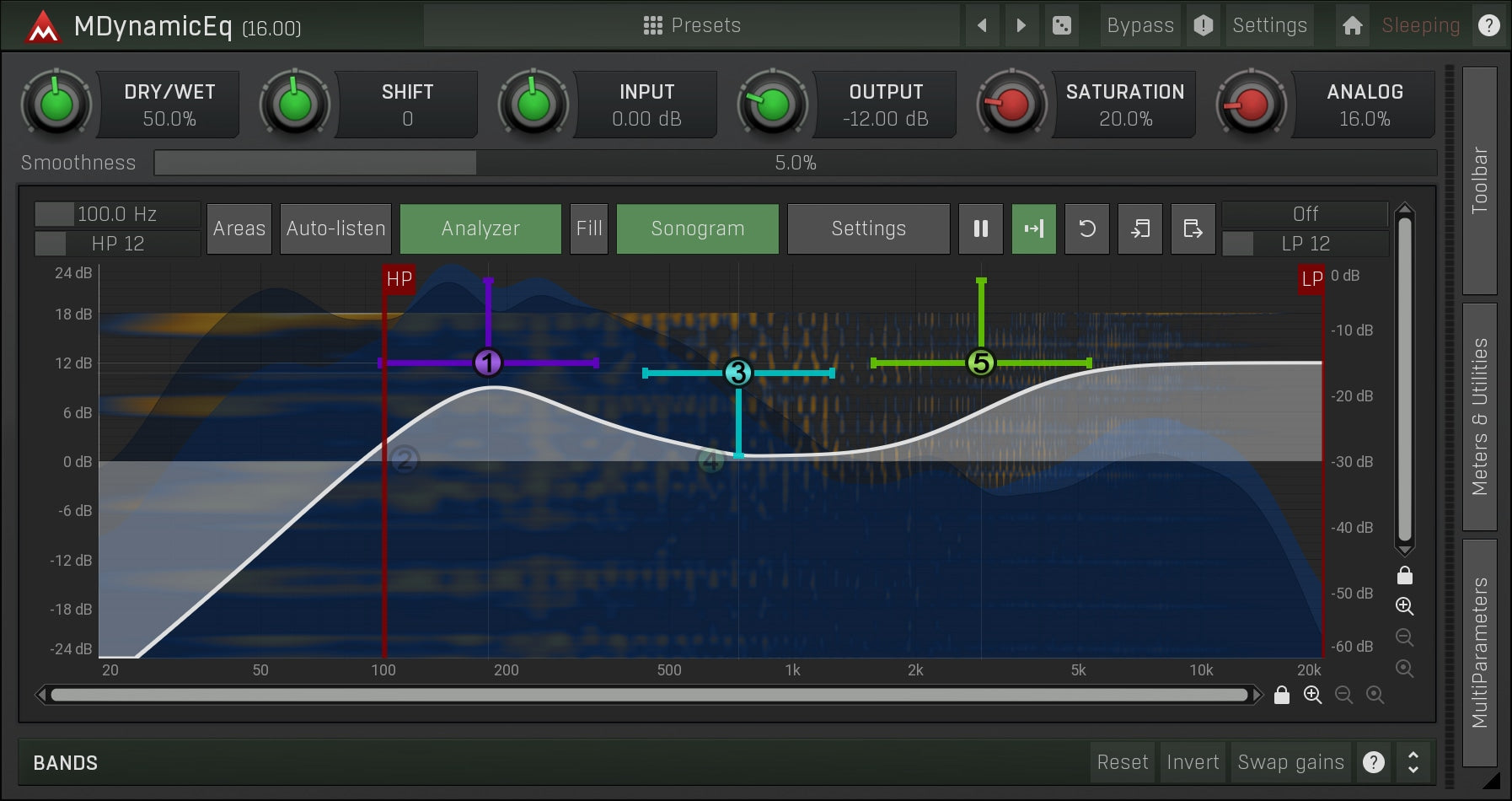Click the zoom-in magnifier icon right of the graph
Image resolution: width=1512 pixels, height=801 pixels.
(x=1404, y=606)
